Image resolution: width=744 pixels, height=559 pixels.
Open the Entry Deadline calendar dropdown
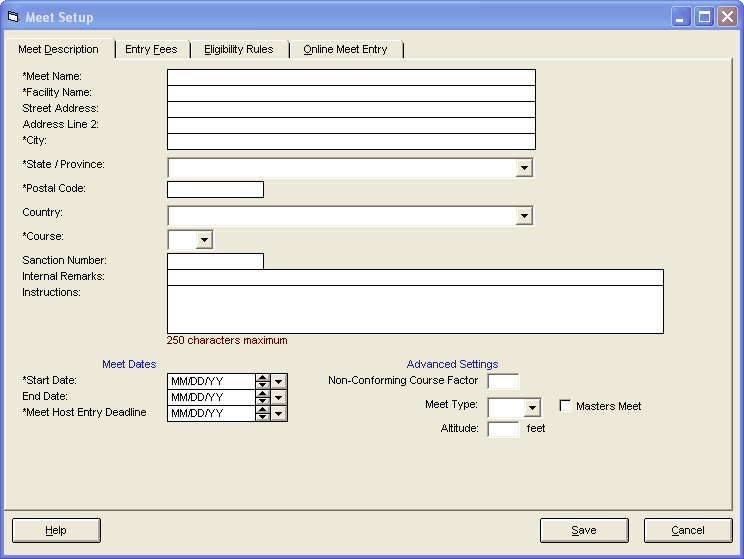pyautogui.click(x=279, y=413)
